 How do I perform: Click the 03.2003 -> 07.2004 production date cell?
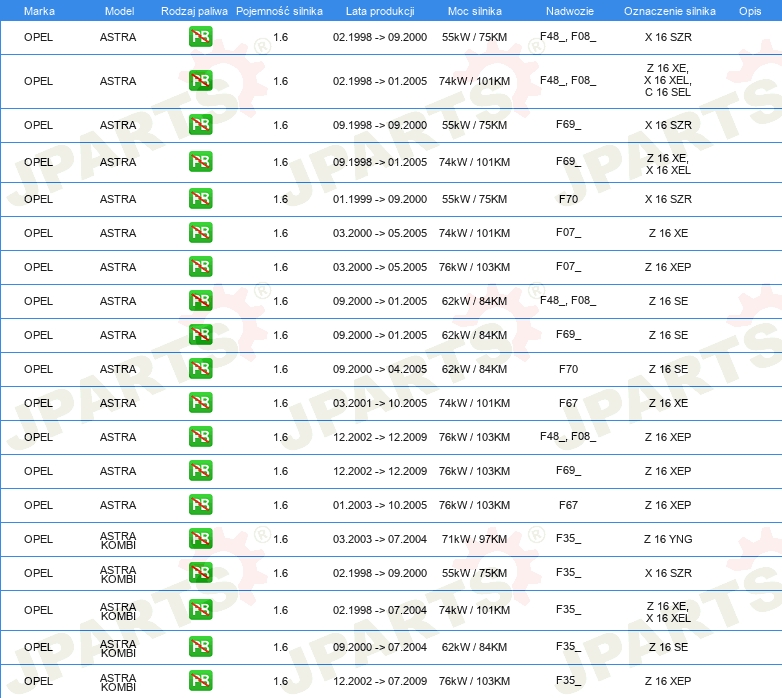[x=380, y=539]
